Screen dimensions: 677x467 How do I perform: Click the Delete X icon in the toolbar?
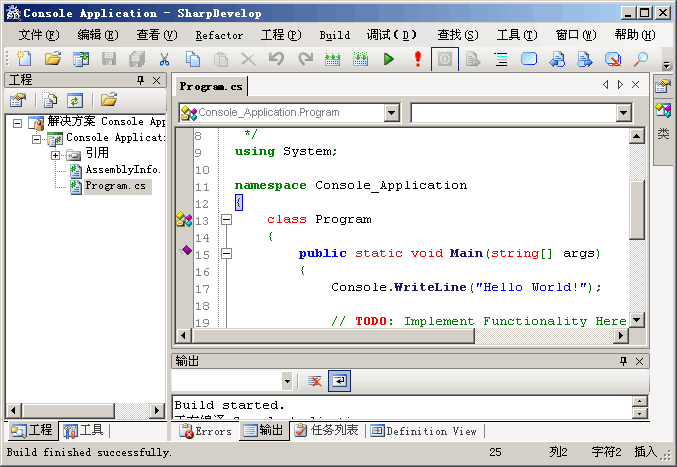248,59
